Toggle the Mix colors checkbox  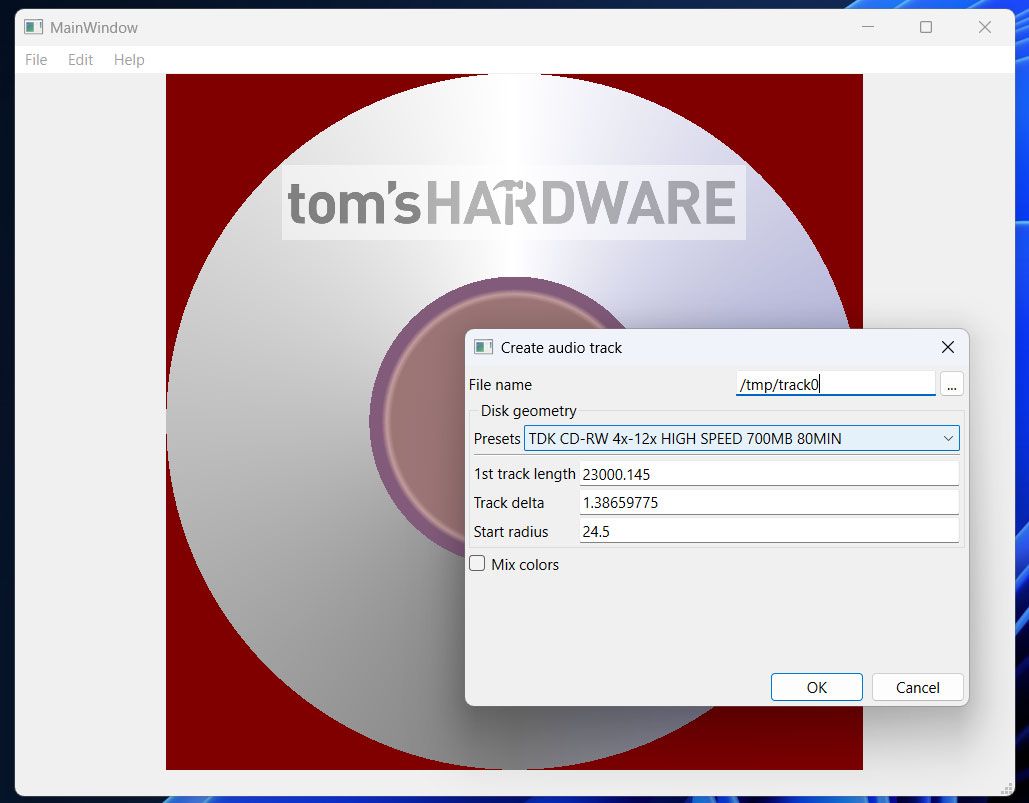click(477, 563)
